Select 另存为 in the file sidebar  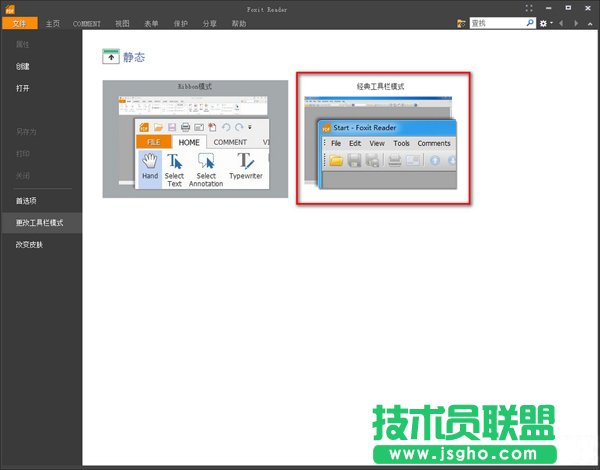[x=26, y=132]
